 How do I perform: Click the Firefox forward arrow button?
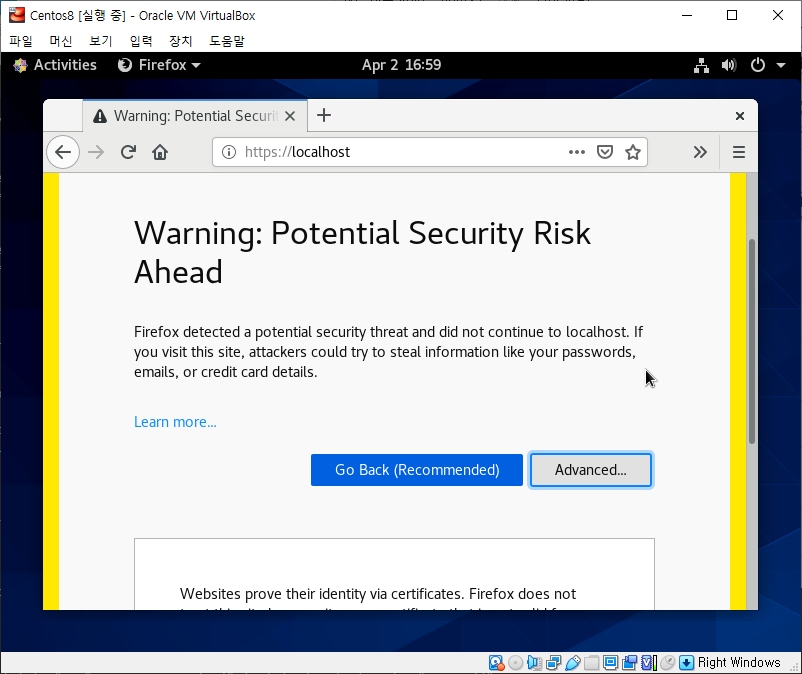pos(96,152)
